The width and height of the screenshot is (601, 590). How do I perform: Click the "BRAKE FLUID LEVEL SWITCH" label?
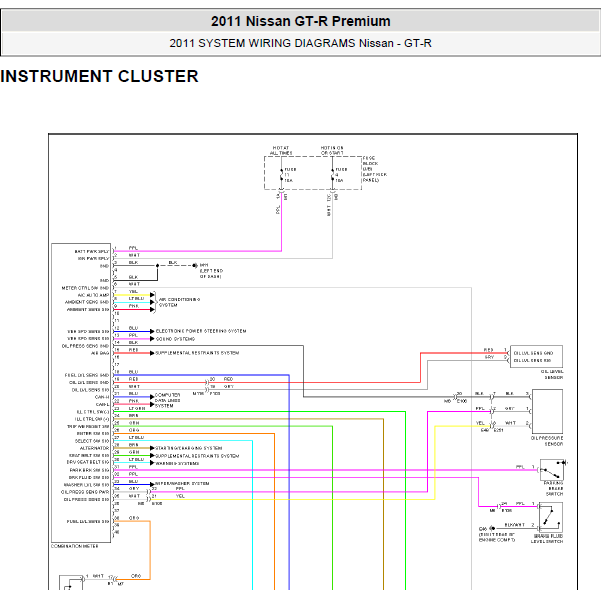pyautogui.click(x=547, y=539)
